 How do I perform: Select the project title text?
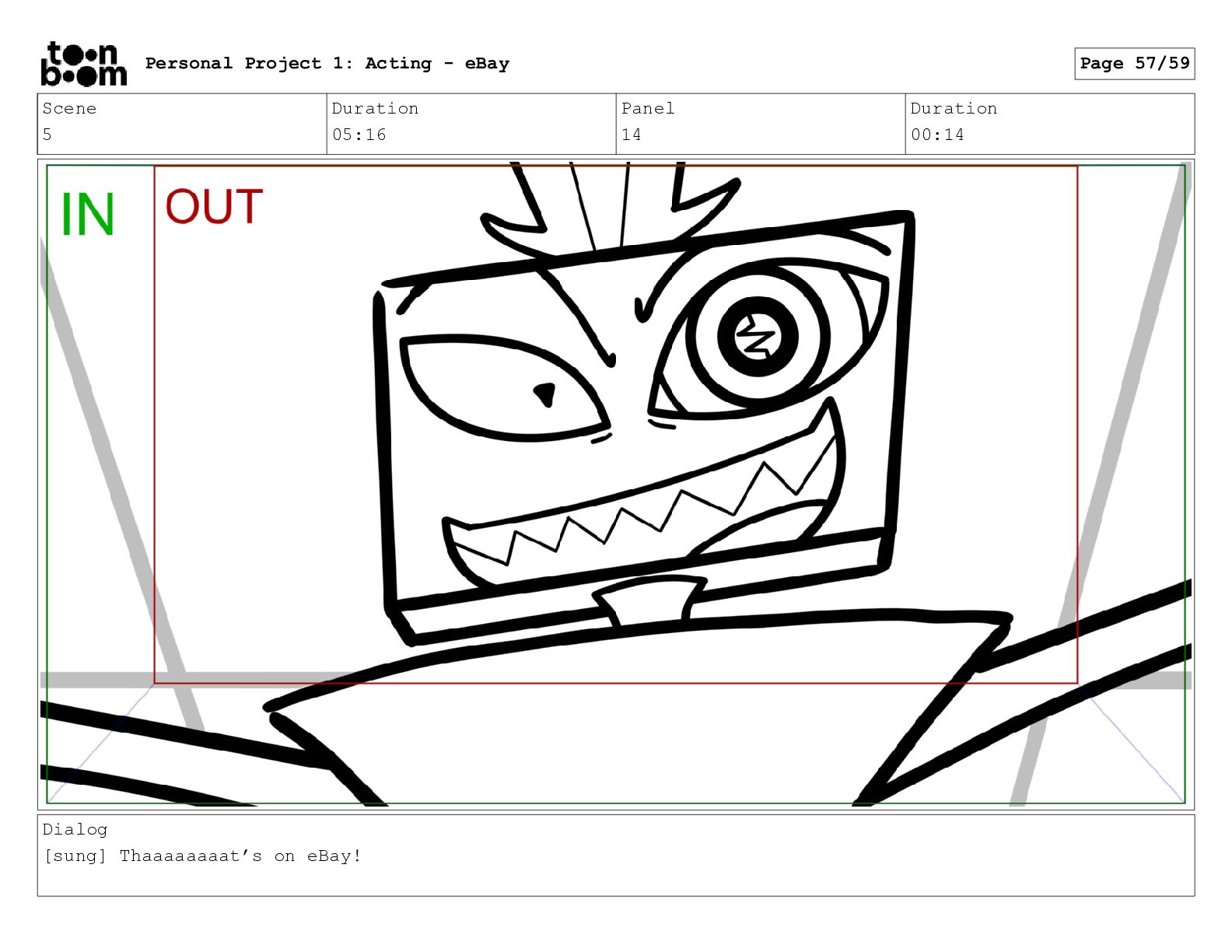tap(327, 64)
